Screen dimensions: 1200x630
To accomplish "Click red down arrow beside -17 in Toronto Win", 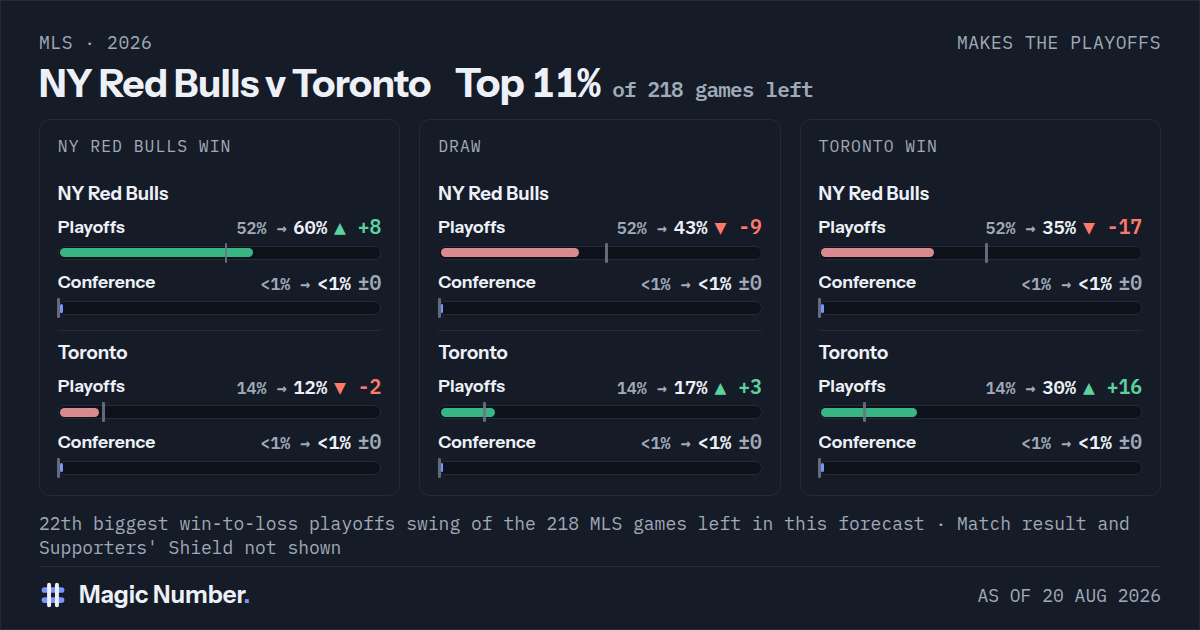I will 1089,228.
